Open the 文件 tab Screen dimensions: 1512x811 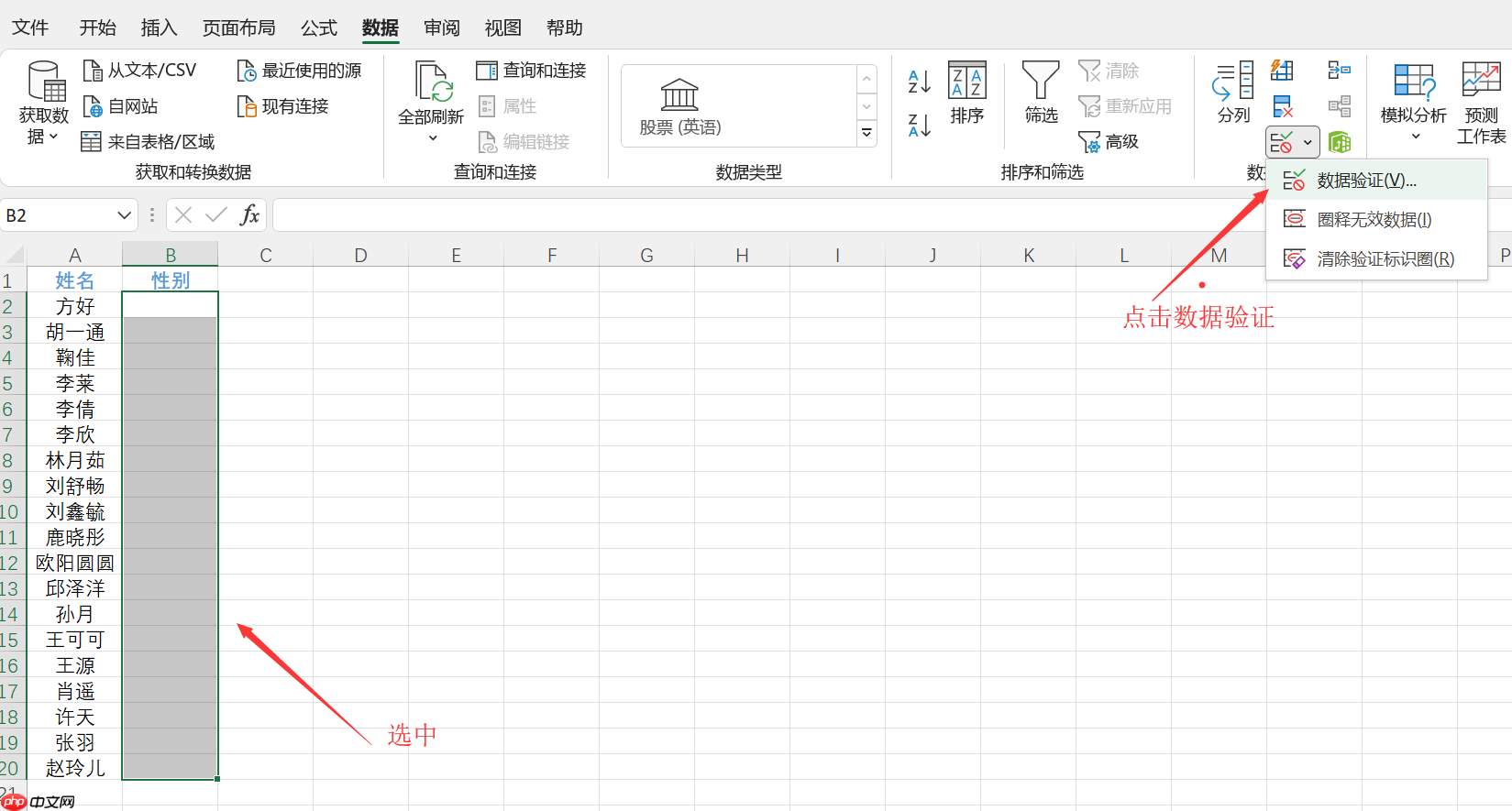pos(30,28)
